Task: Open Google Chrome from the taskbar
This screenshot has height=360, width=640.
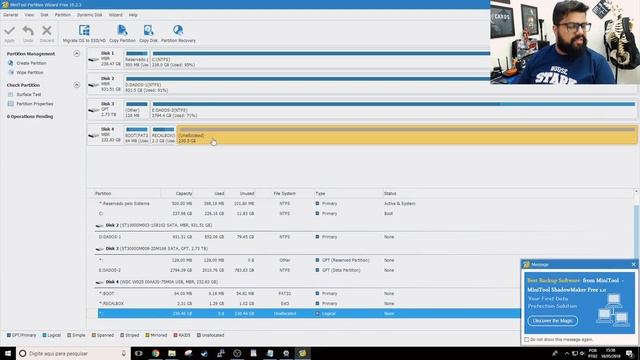Action: pyautogui.click(x=156, y=353)
